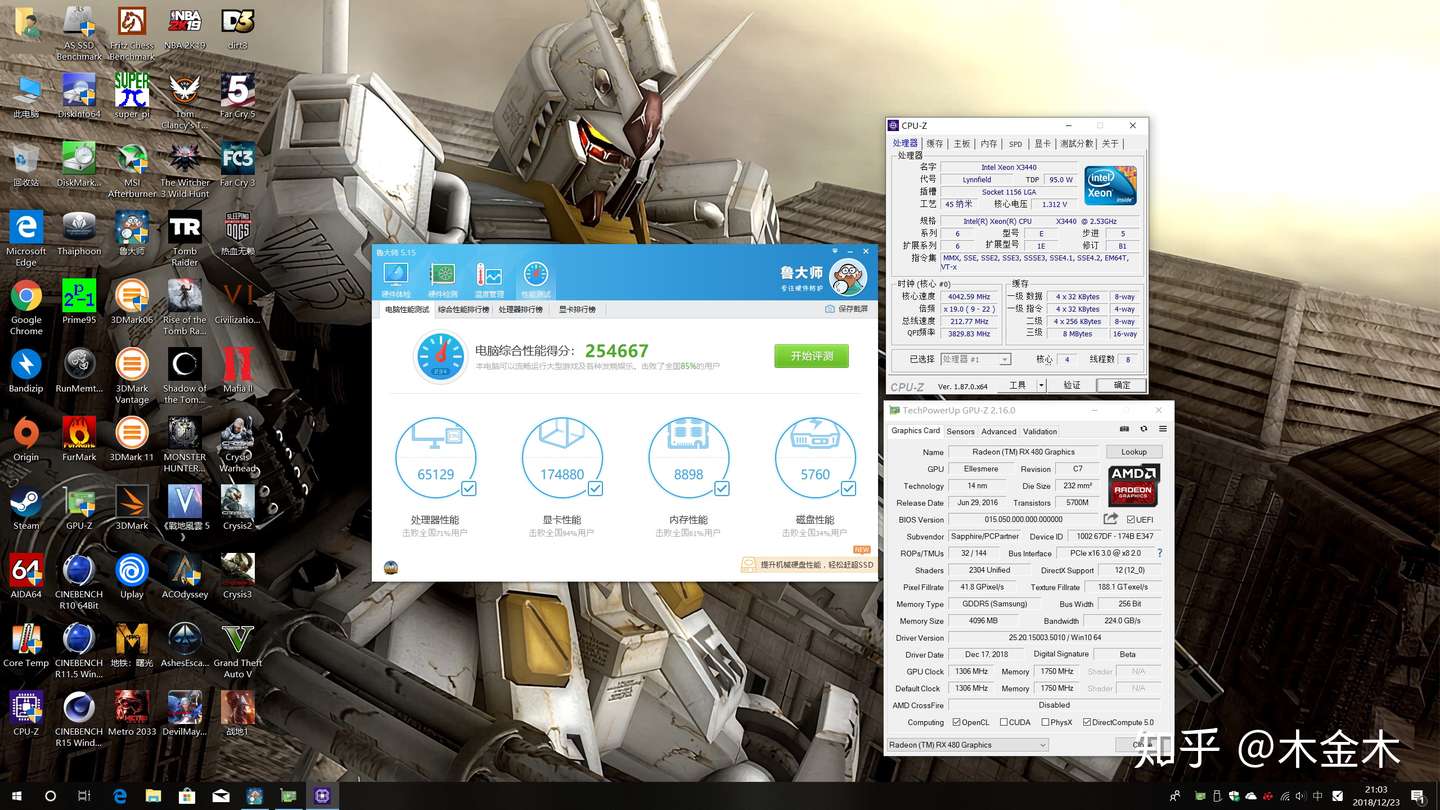This screenshot has width=1440, height=810.
Task: Click the Intel Xeon logo in CPU-Z
Action: pyautogui.click(x=1111, y=186)
